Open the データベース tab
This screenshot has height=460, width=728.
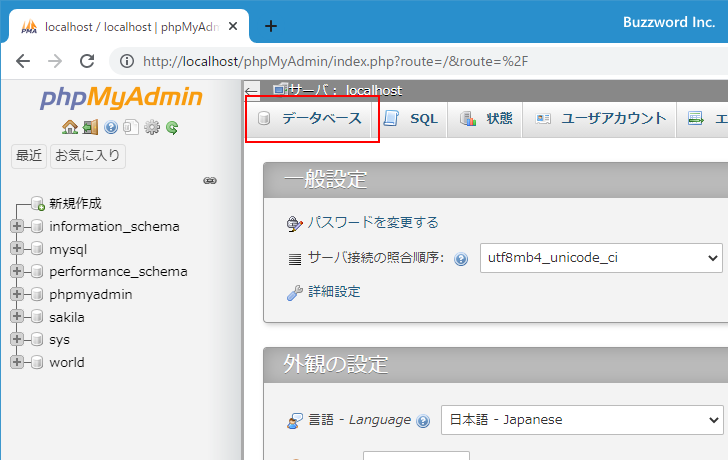(309, 119)
